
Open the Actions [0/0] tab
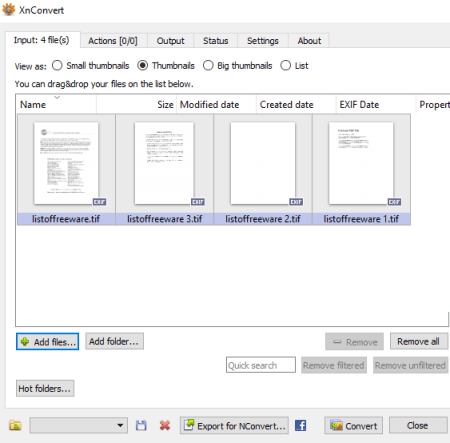[x=113, y=41]
